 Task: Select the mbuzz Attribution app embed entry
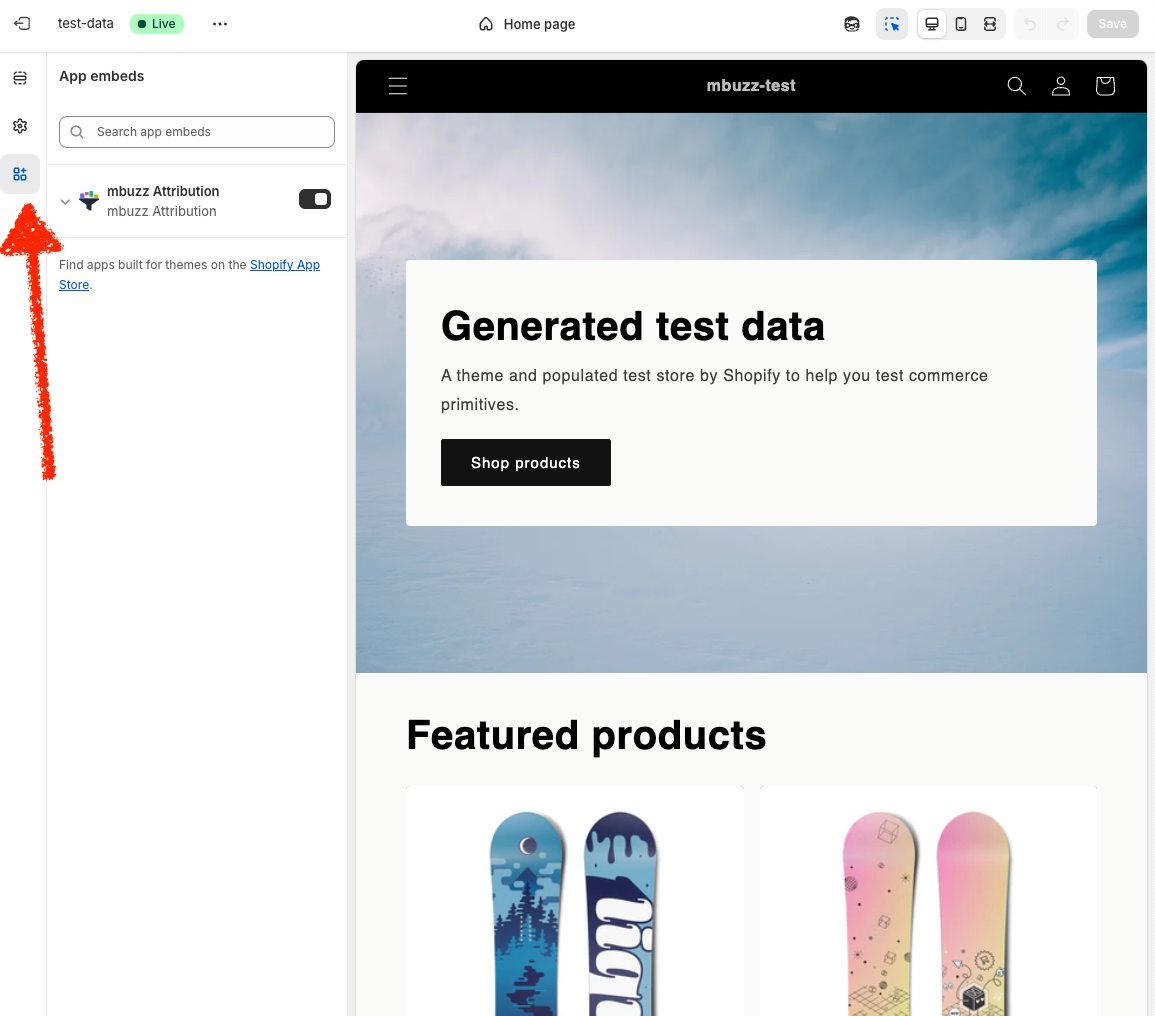163,200
